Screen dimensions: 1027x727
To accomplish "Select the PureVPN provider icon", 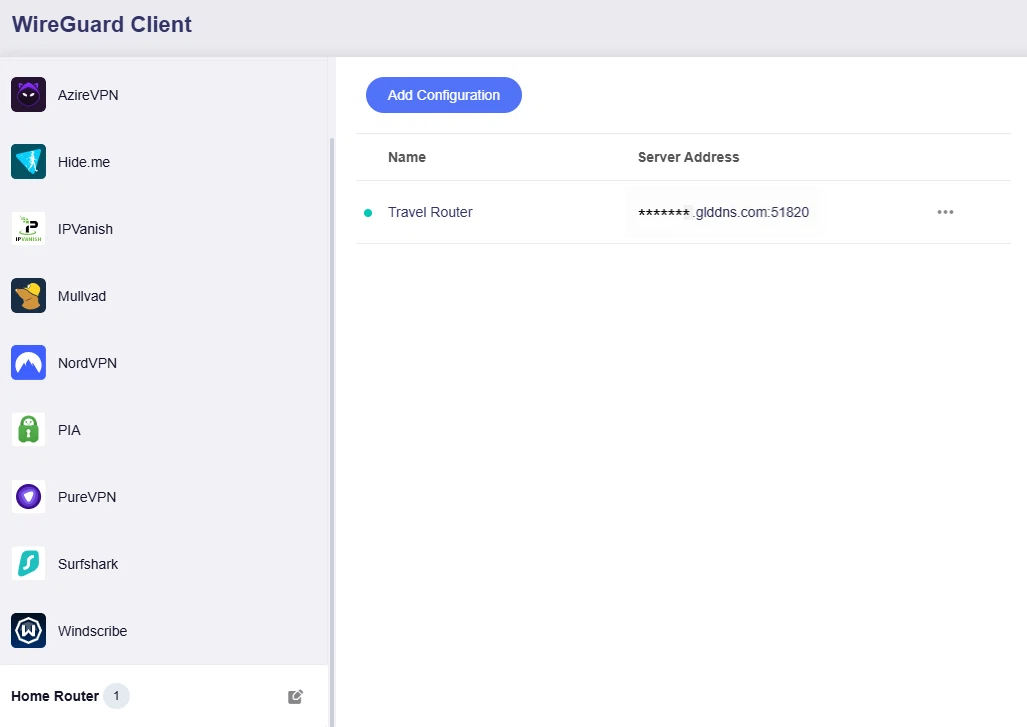I will pos(28,496).
